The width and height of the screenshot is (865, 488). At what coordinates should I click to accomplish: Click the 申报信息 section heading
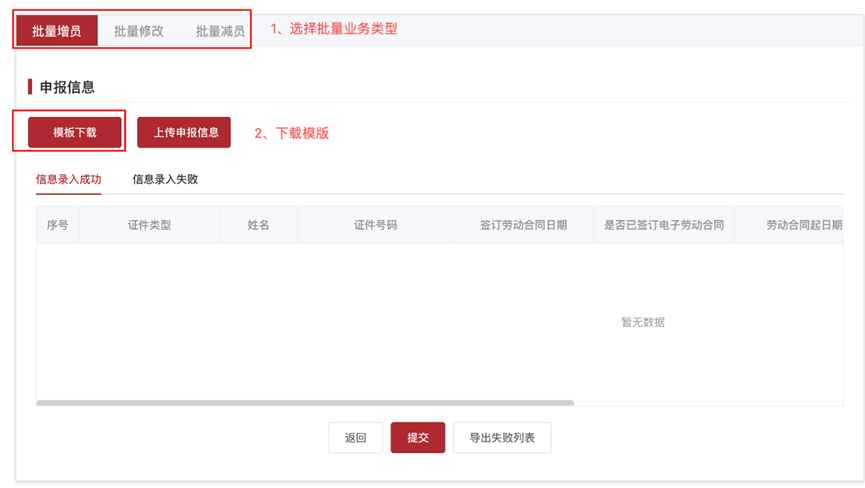tap(67, 87)
